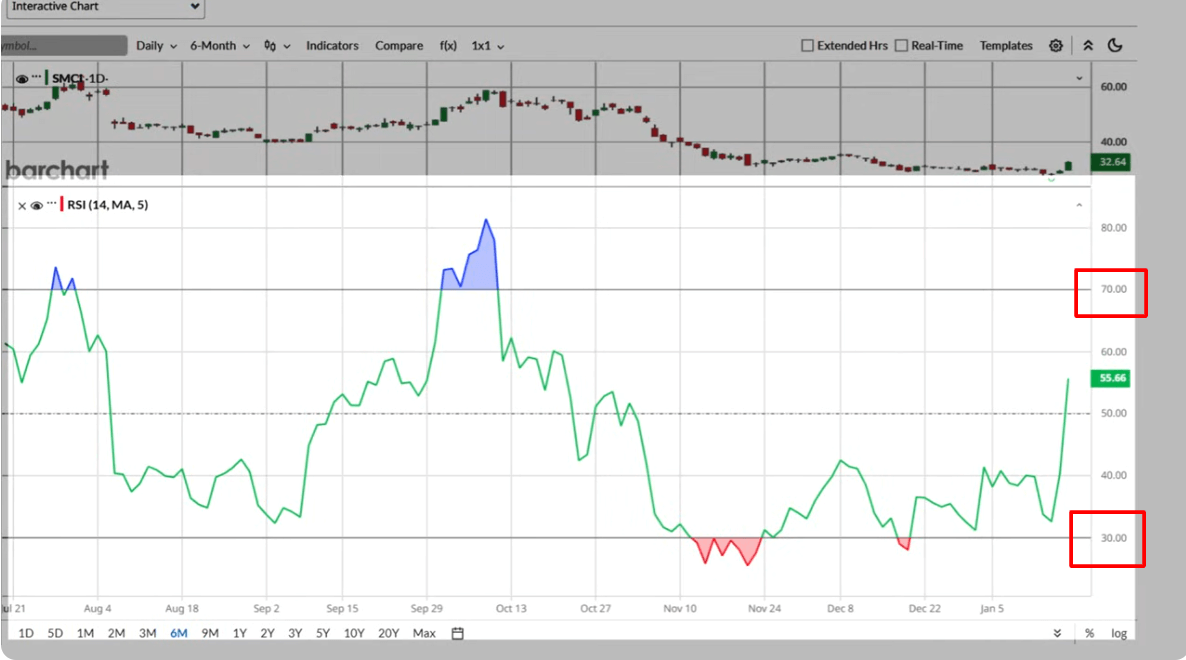Open the Indicators menu

coord(332,45)
